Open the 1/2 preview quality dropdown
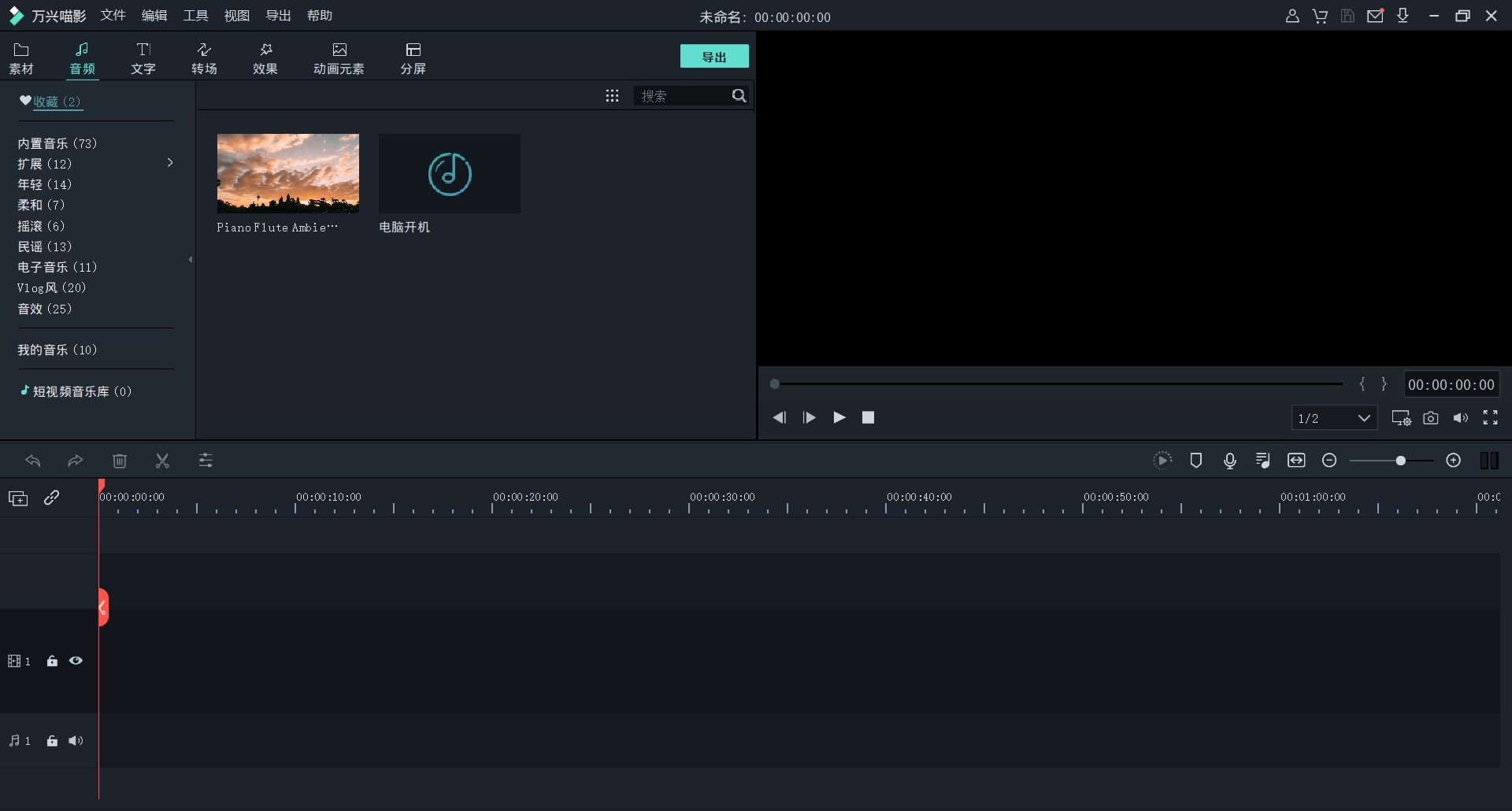 pyautogui.click(x=1334, y=418)
